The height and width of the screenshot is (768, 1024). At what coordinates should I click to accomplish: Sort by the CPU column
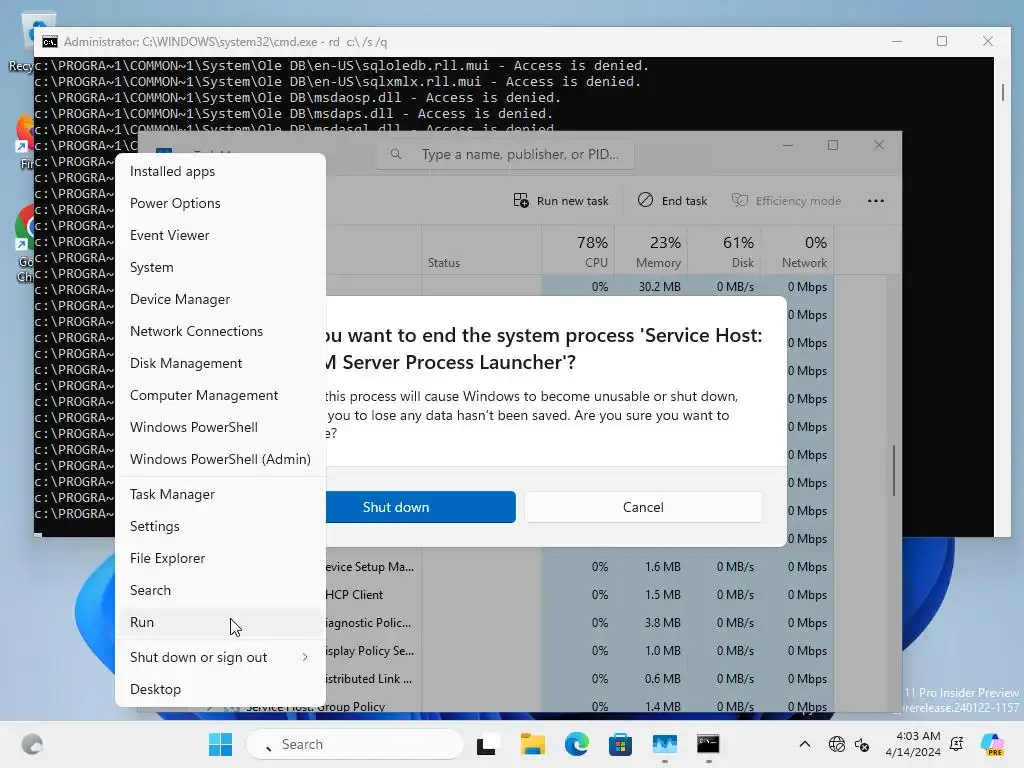pyautogui.click(x=578, y=251)
